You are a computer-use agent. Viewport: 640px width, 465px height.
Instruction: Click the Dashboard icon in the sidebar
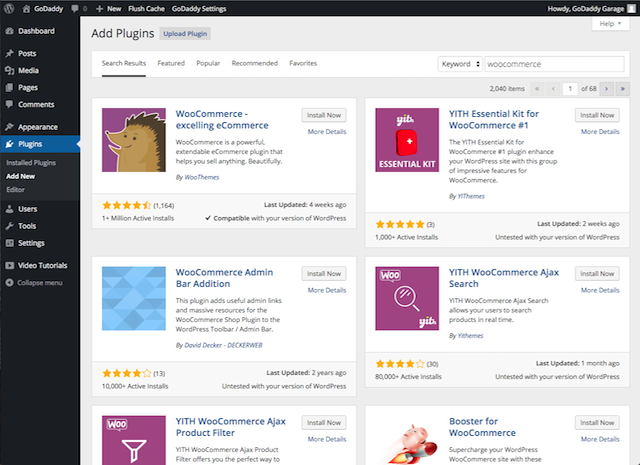[9, 31]
